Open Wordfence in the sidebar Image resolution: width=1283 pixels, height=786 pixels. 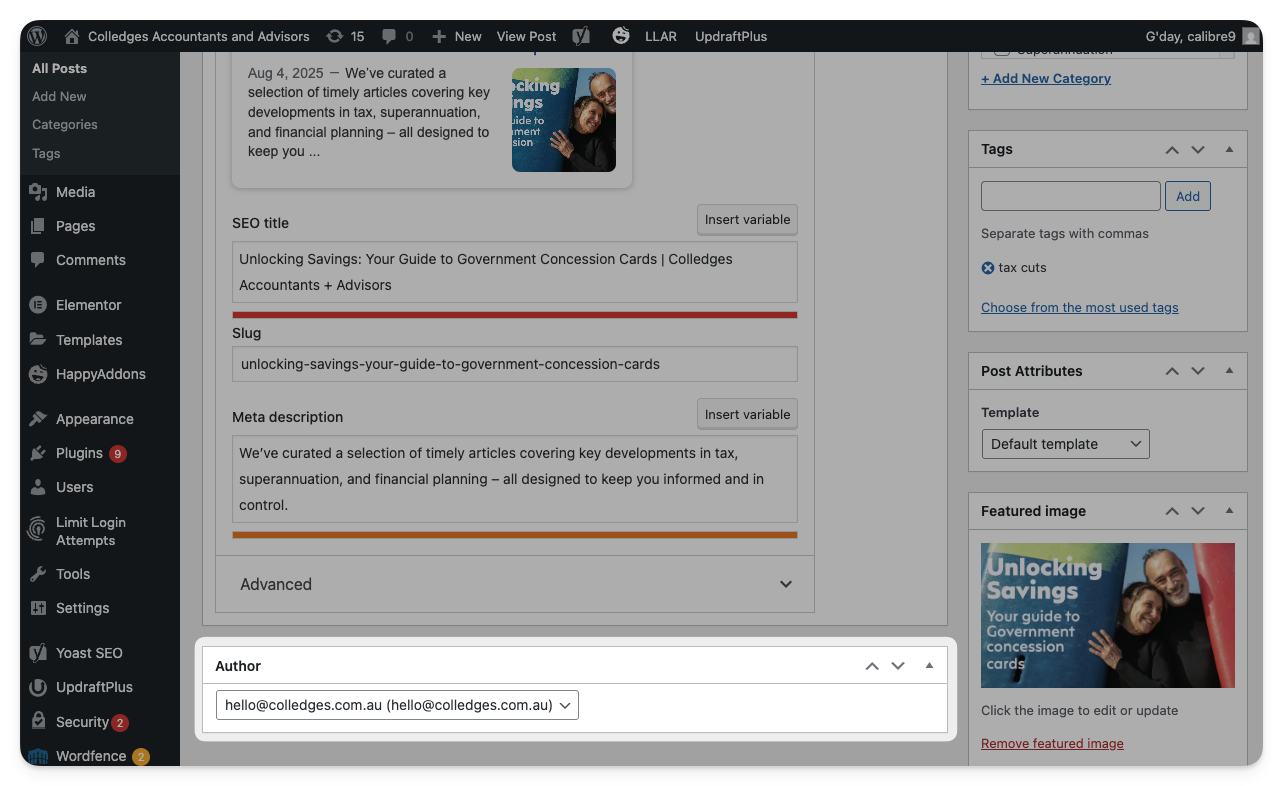click(90, 756)
